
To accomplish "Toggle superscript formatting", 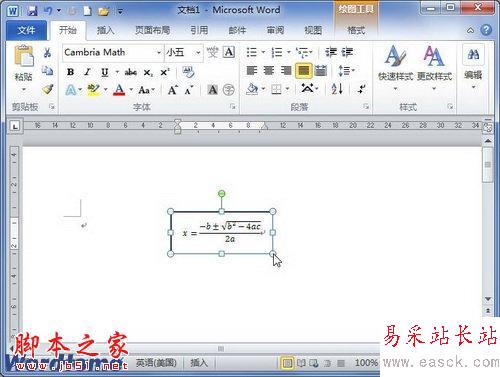I will pos(165,72).
